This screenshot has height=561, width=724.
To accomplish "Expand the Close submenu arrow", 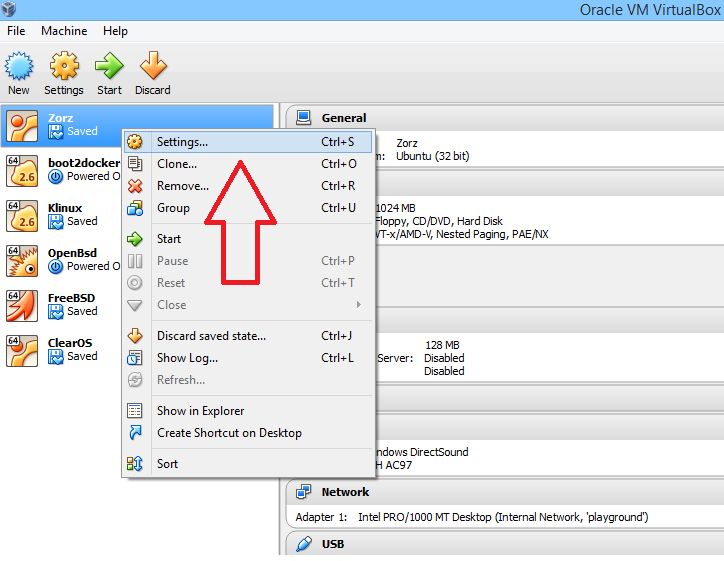I will [359, 305].
